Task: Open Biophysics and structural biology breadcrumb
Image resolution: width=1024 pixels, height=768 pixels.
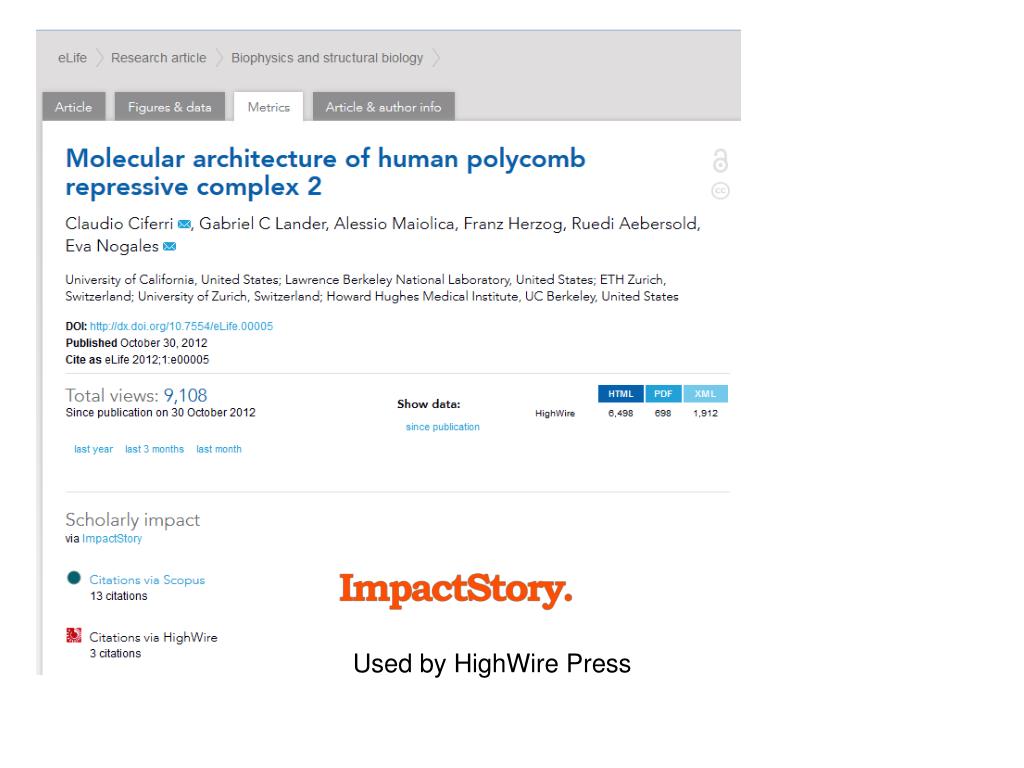Action: (327, 58)
